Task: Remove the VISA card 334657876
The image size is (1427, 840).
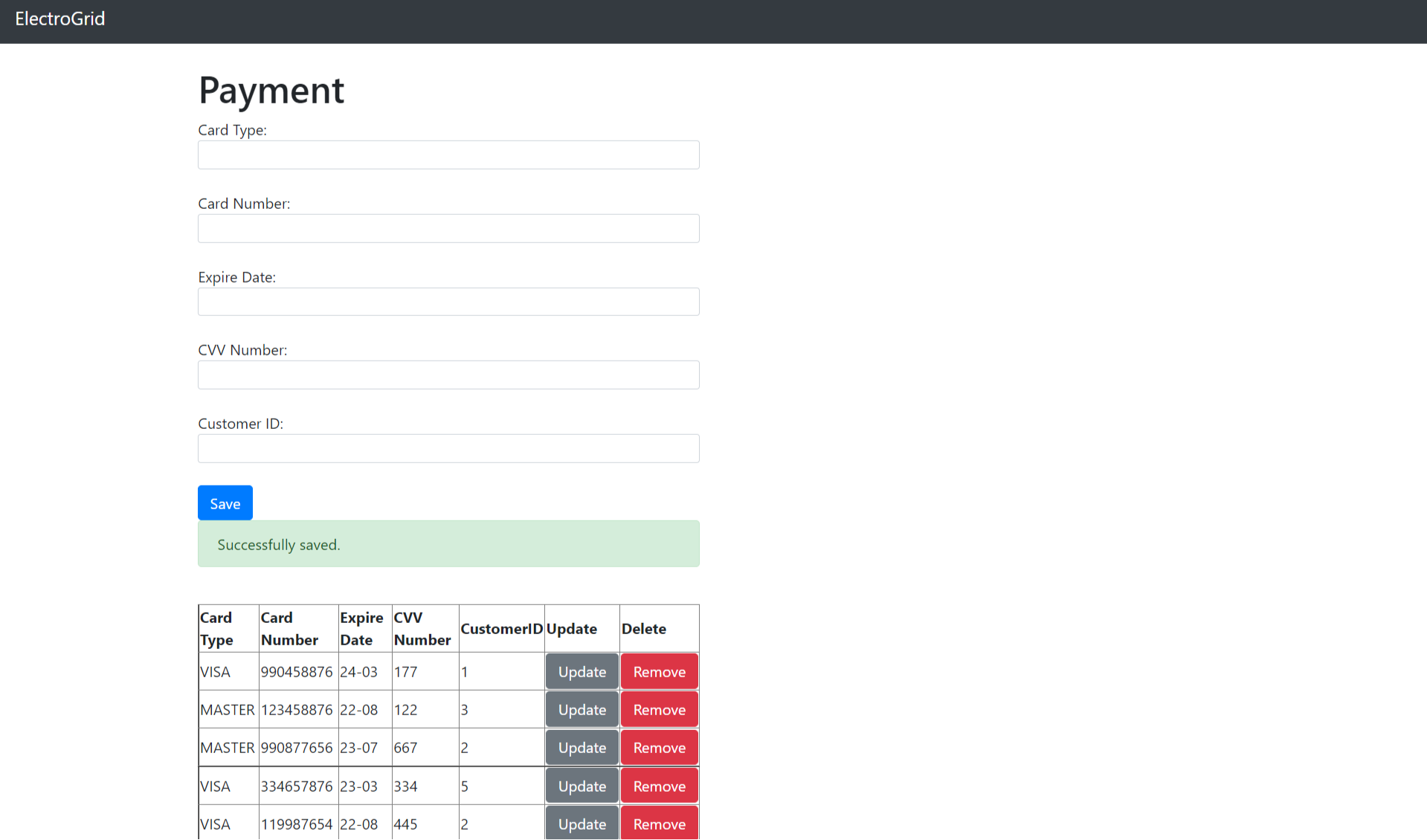Action: point(659,786)
